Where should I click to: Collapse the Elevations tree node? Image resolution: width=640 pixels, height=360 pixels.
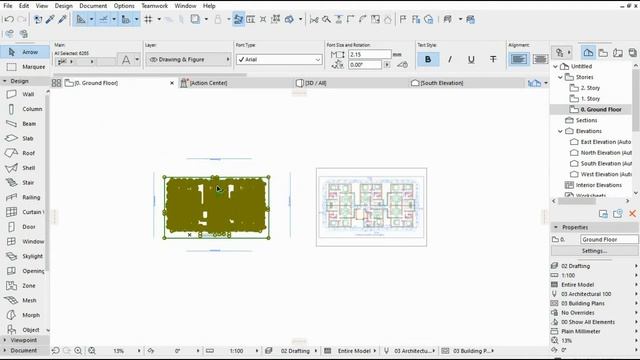pyautogui.click(x=560, y=131)
